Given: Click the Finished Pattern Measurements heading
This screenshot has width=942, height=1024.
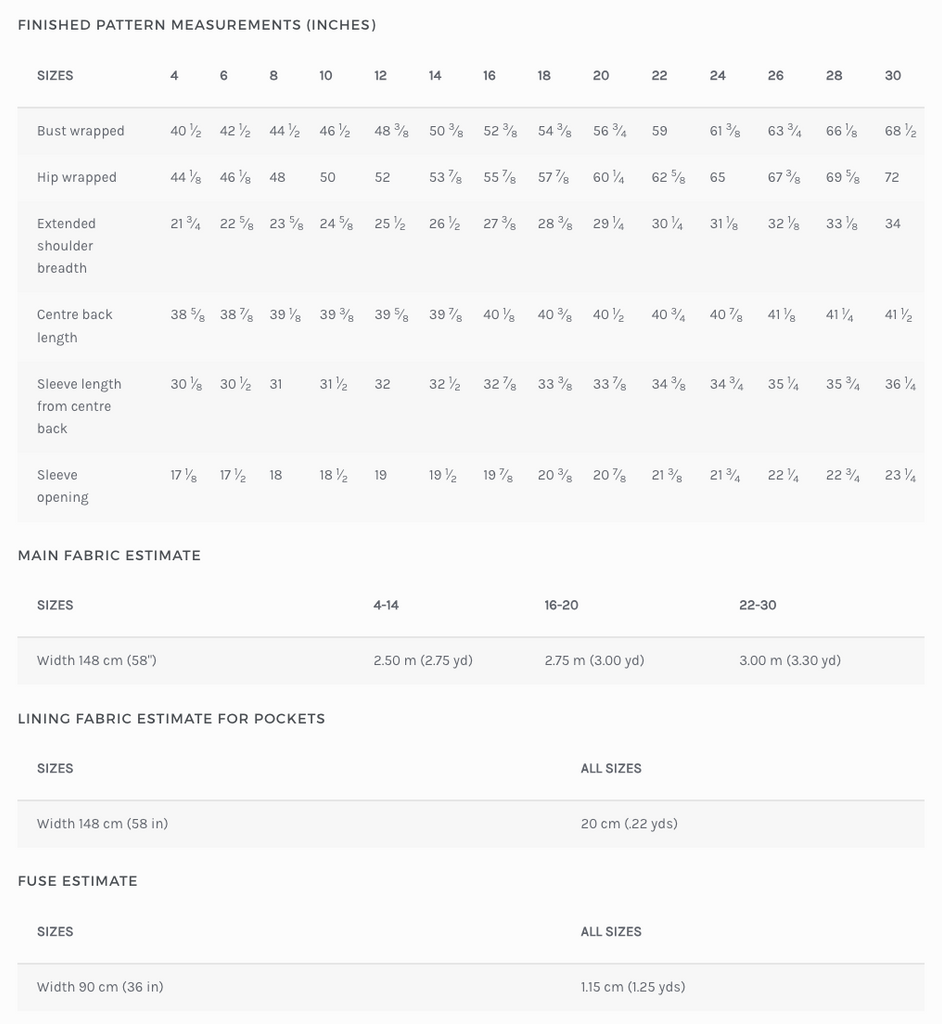Looking at the screenshot, I should coord(197,25).
